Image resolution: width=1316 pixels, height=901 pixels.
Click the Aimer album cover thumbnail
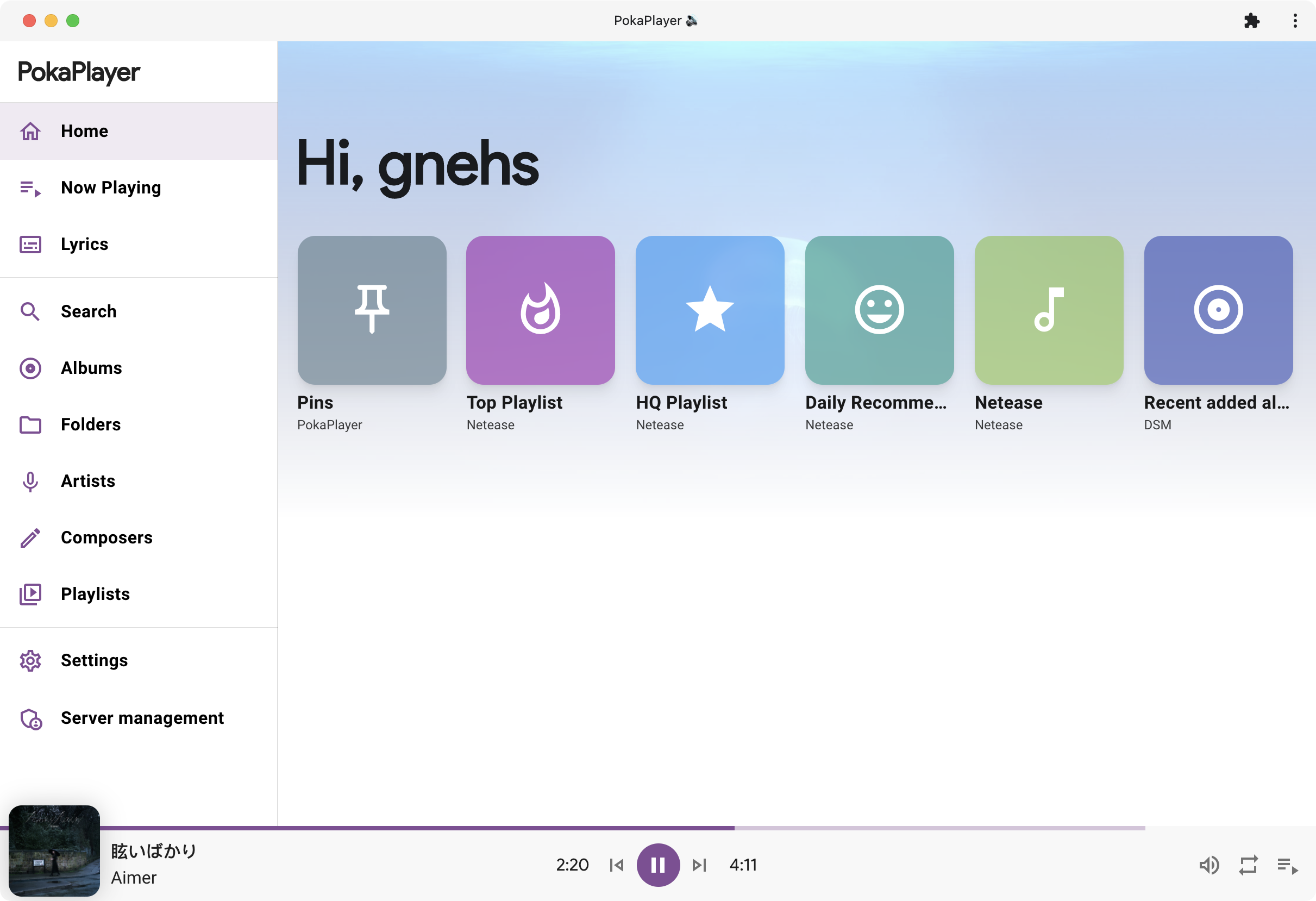tap(54, 850)
